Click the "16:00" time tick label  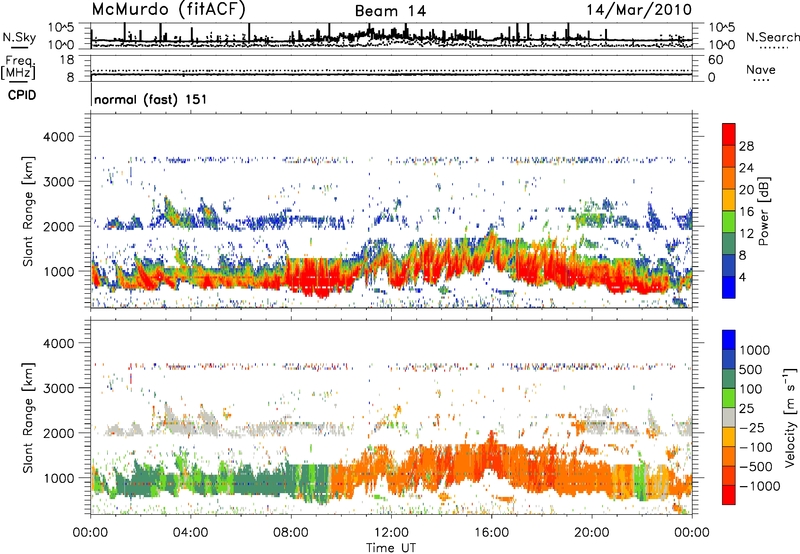pos(491,533)
